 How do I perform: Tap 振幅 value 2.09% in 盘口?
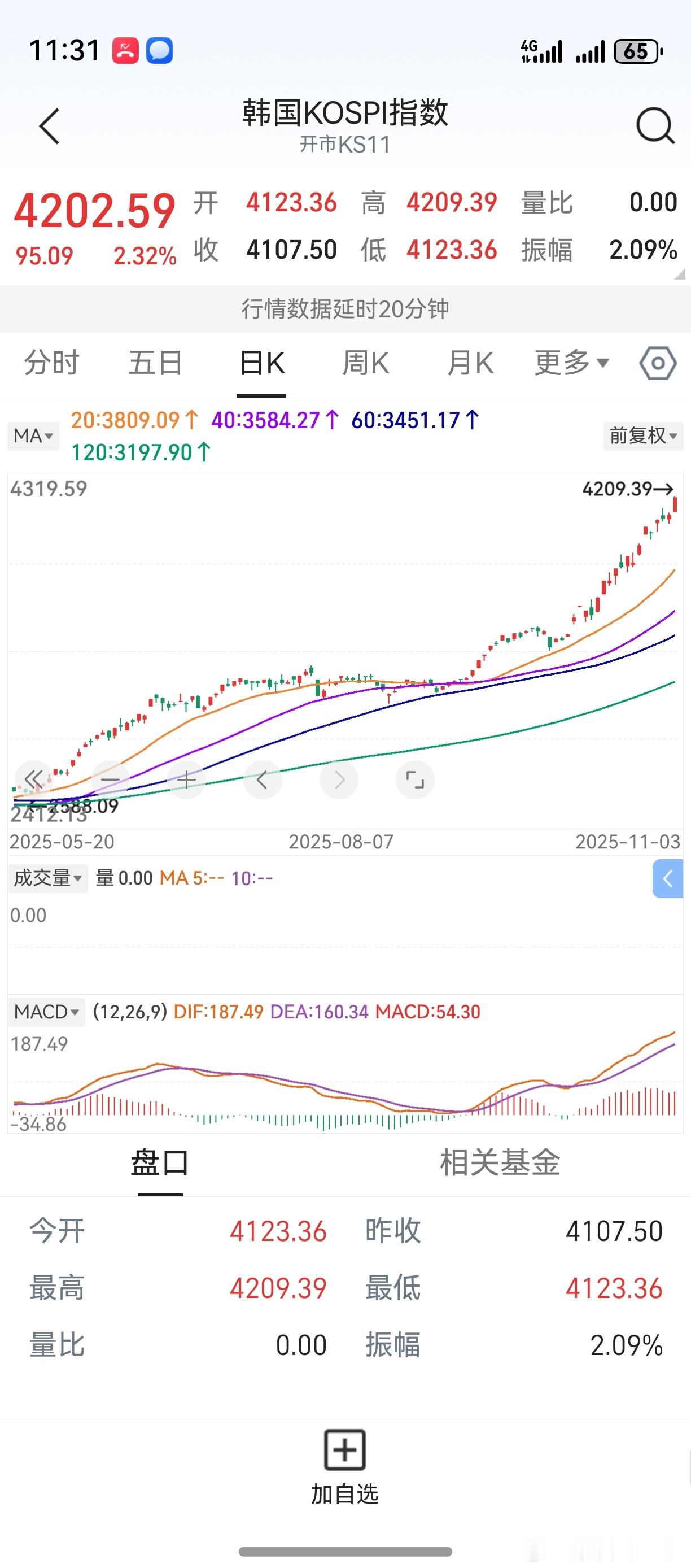[x=627, y=1345]
